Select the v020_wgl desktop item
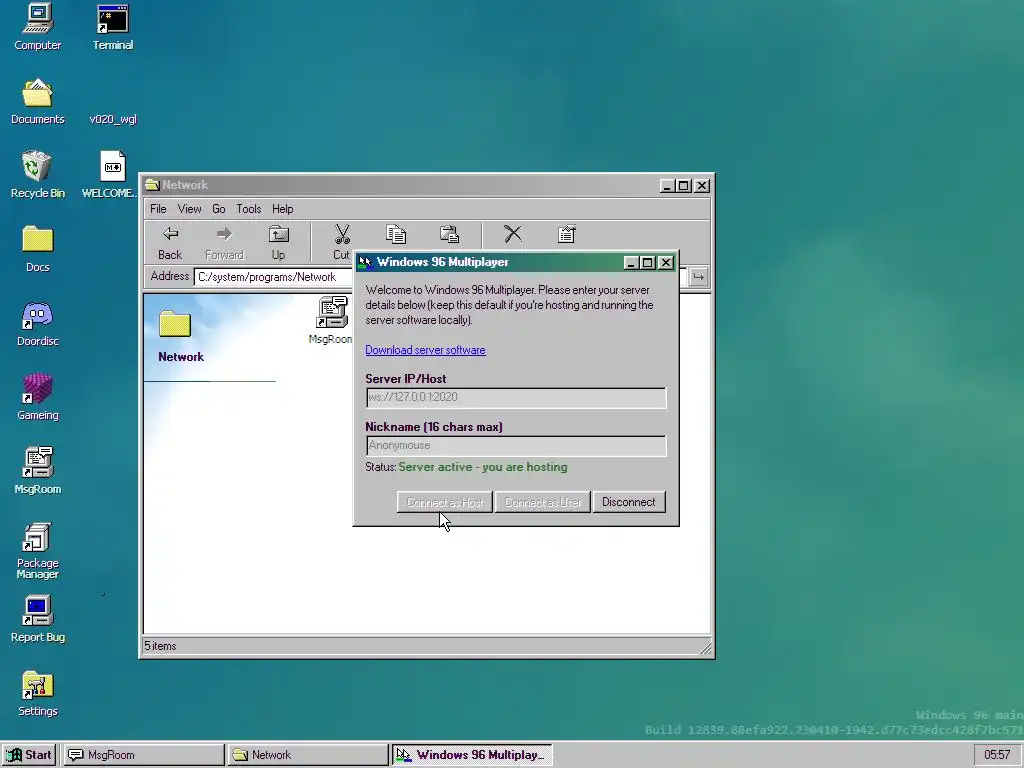 (x=112, y=119)
